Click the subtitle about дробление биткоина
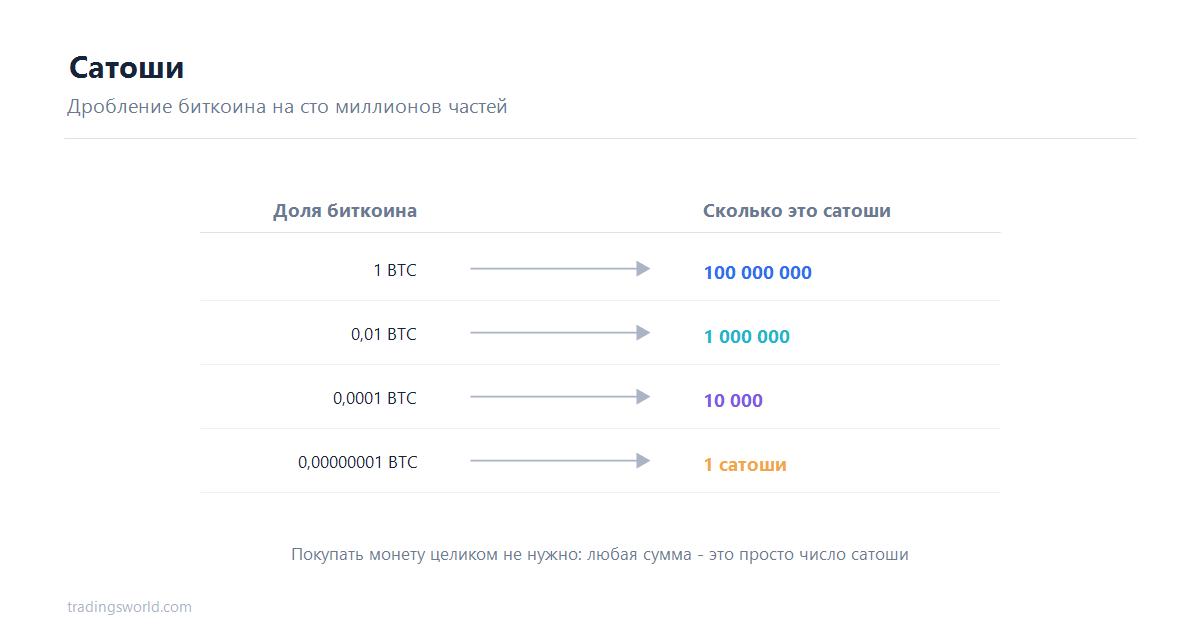This screenshot has width=1200, height=640. coord(287,106)
